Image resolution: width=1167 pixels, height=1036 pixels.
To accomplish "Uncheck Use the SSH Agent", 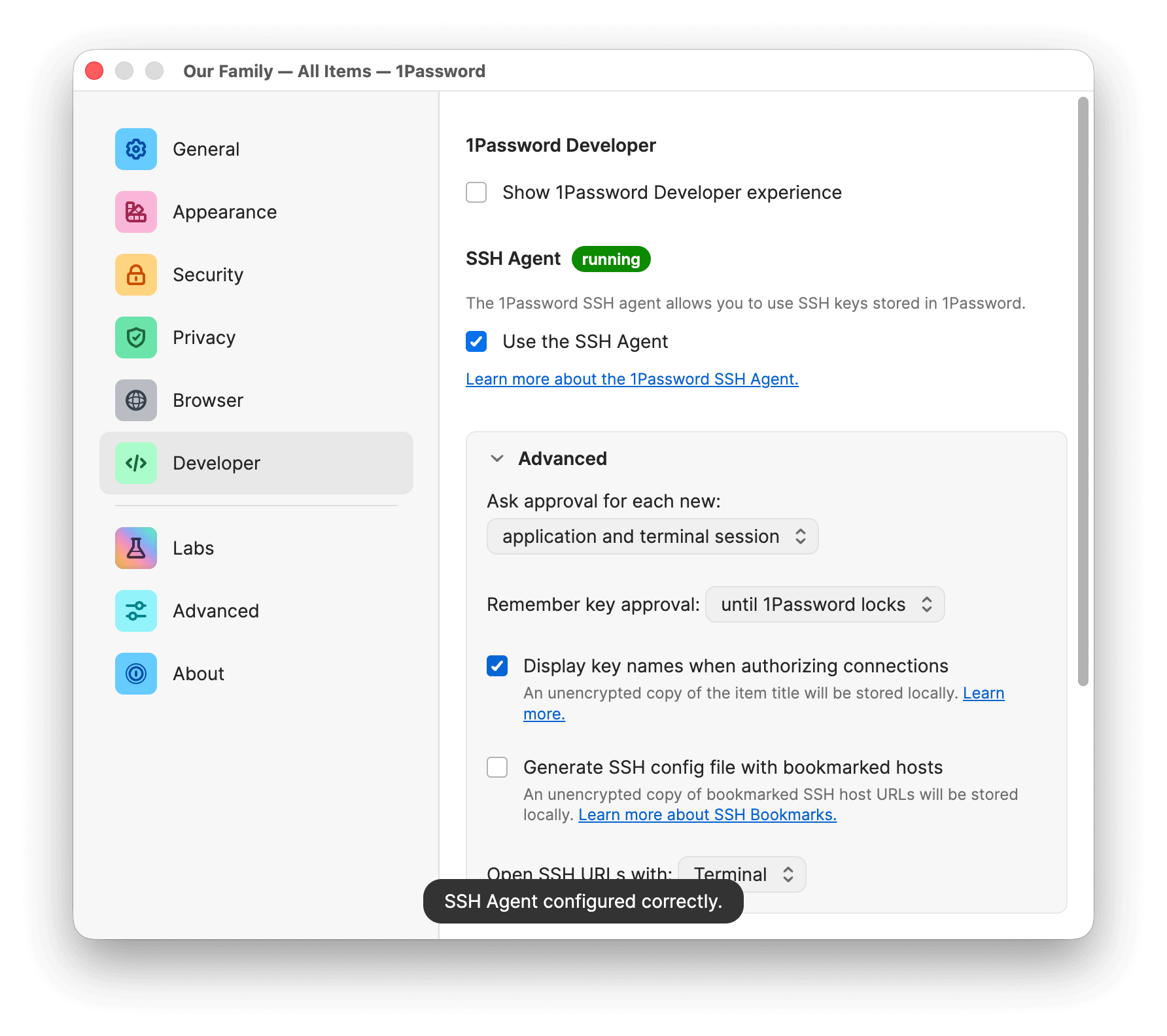I will click(x=476, y=341).
